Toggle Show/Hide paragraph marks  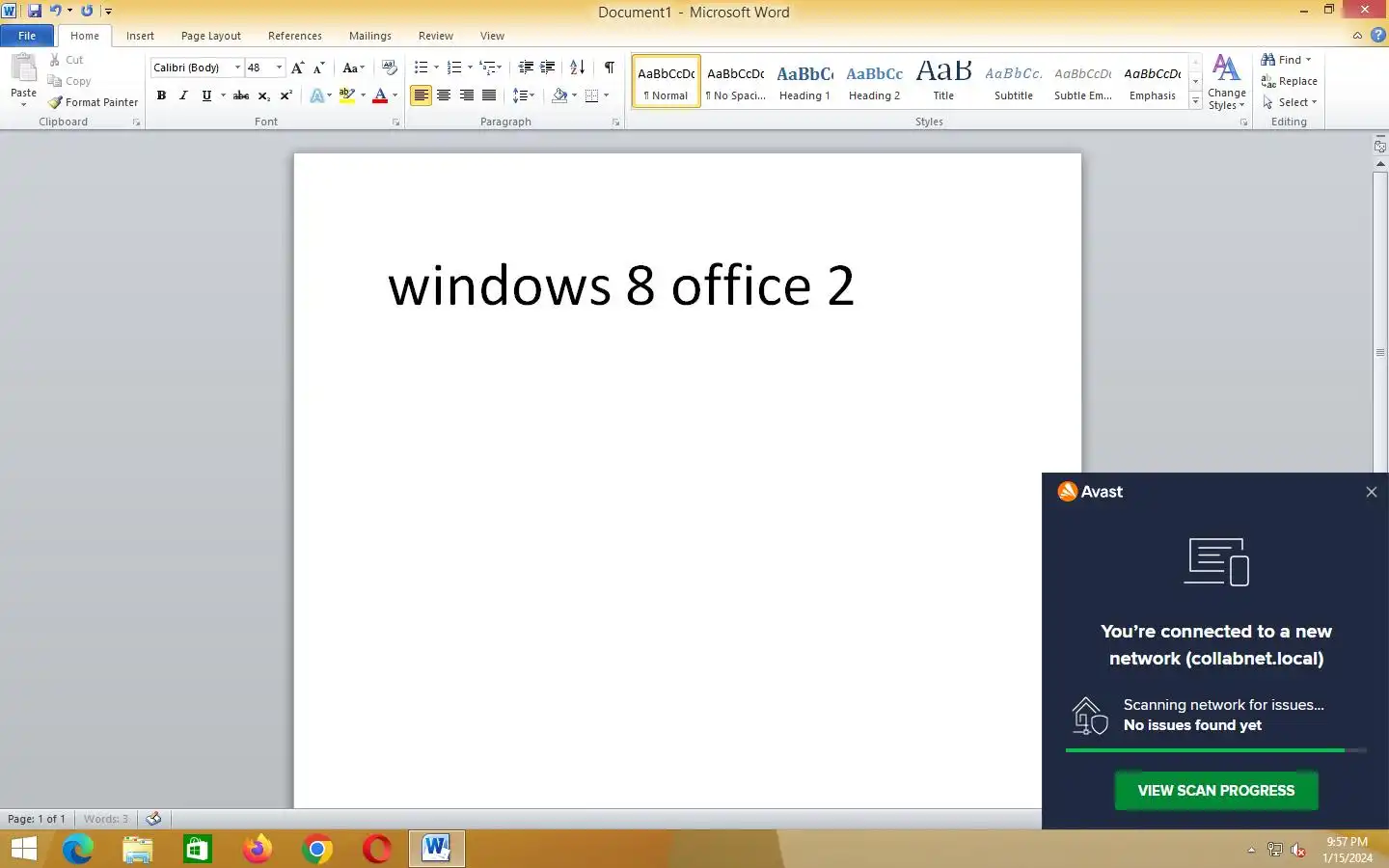[610, 68]
